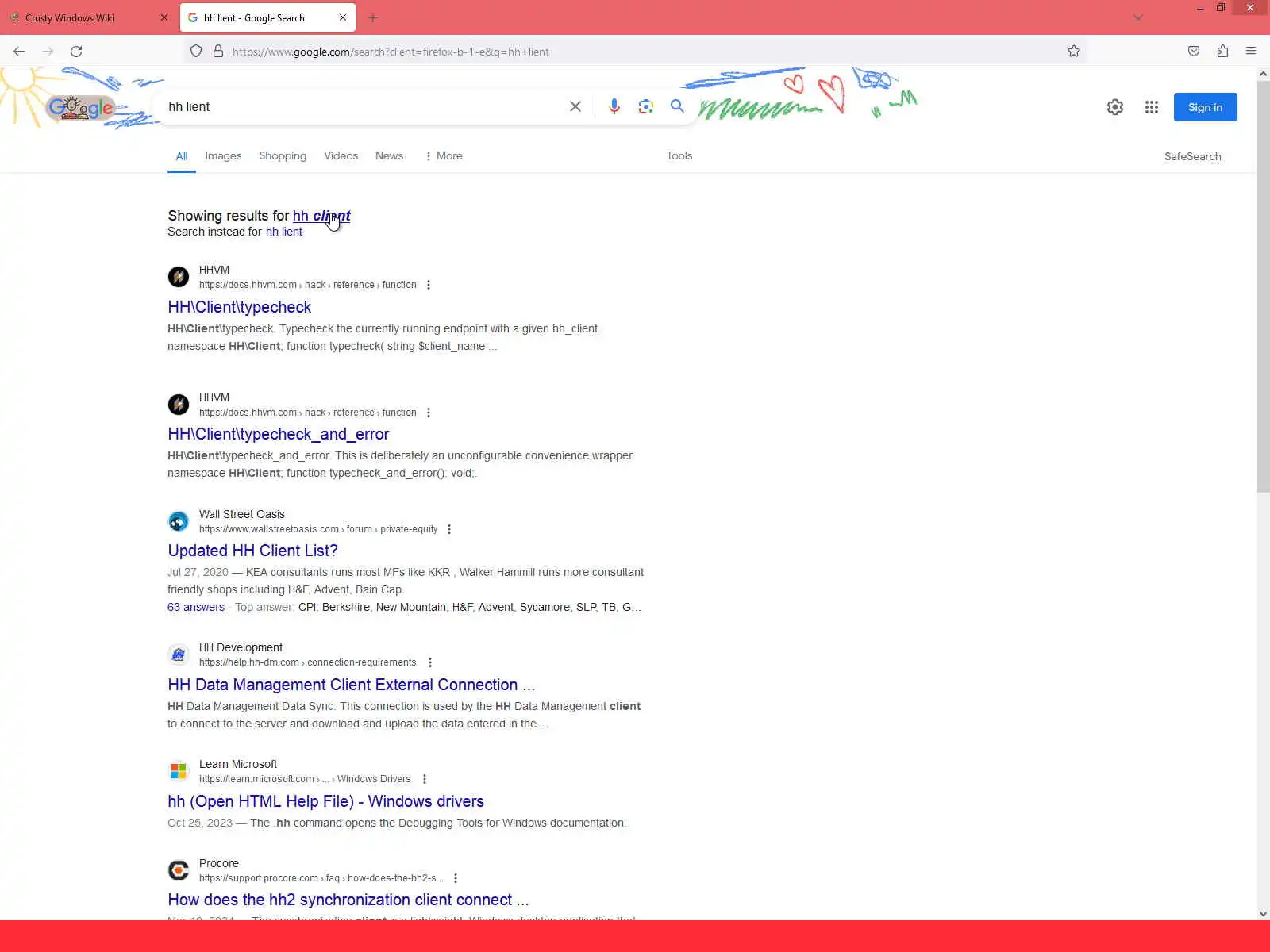Image resolution: width=1270 pixels, height=952 pixels.
Task: Switch to Videos results
Action: tap(341, 156)
